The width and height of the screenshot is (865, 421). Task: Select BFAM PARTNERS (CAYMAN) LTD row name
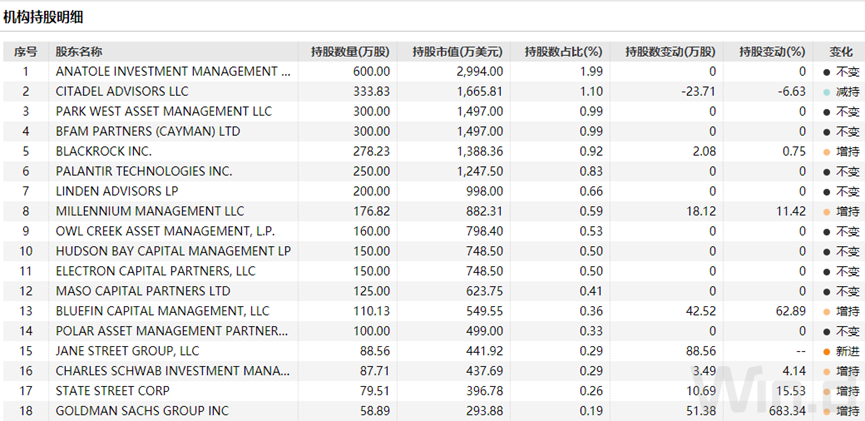pyautogui.click(x=148, y=131)
